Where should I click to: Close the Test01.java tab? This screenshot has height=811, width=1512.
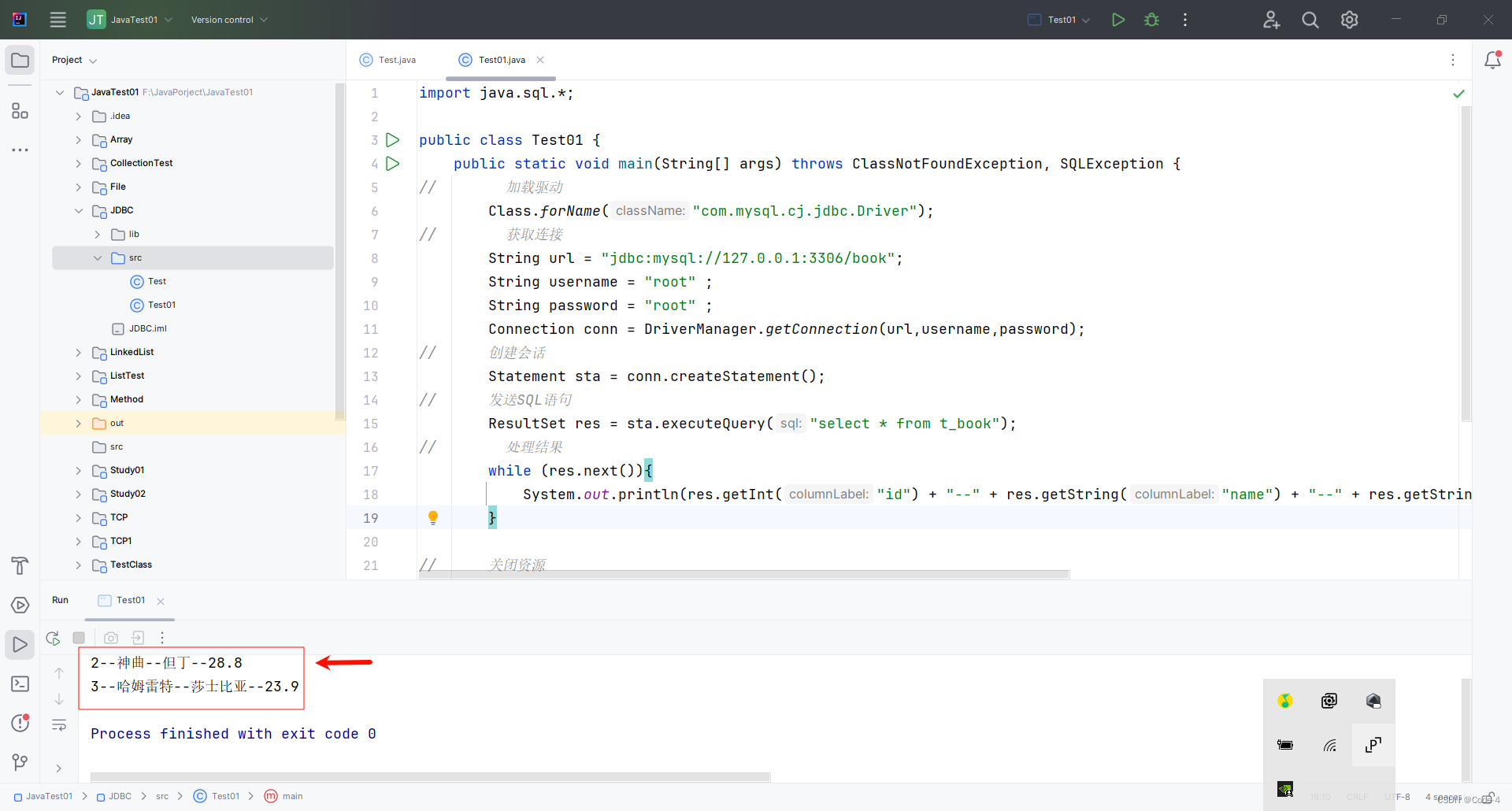coord(540,60)
